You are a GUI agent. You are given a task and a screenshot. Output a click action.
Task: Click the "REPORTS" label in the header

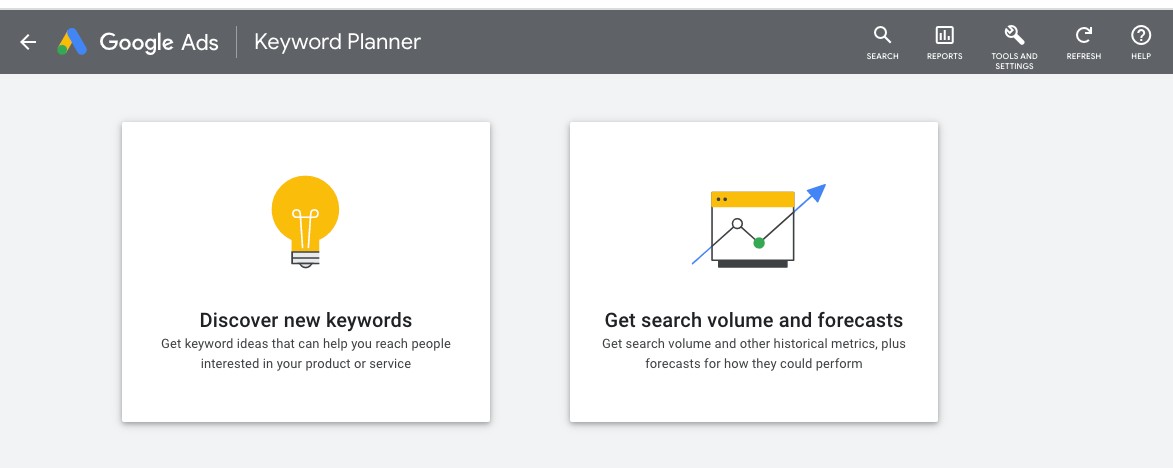click(x=944, y=57)
